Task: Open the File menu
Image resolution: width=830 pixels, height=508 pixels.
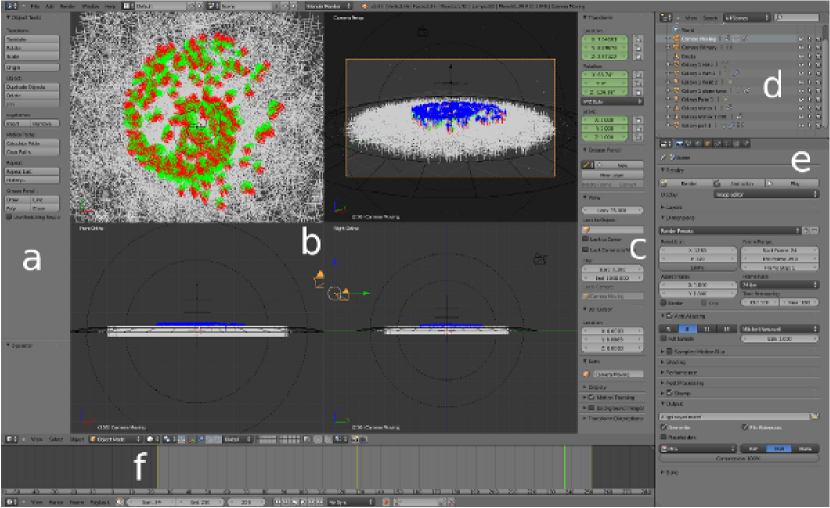Action: pos(33,6)
